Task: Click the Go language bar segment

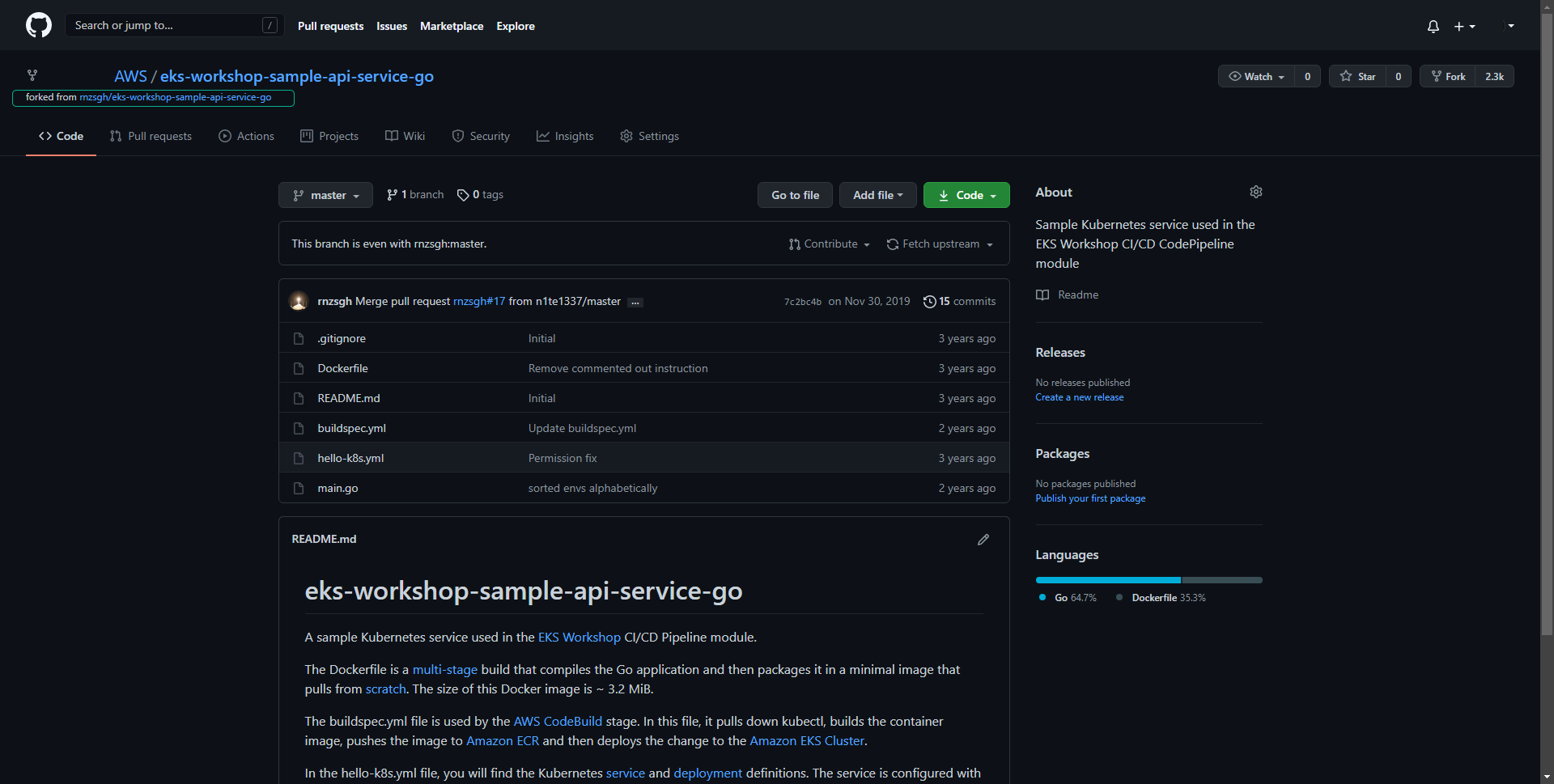Action: 1108,580
